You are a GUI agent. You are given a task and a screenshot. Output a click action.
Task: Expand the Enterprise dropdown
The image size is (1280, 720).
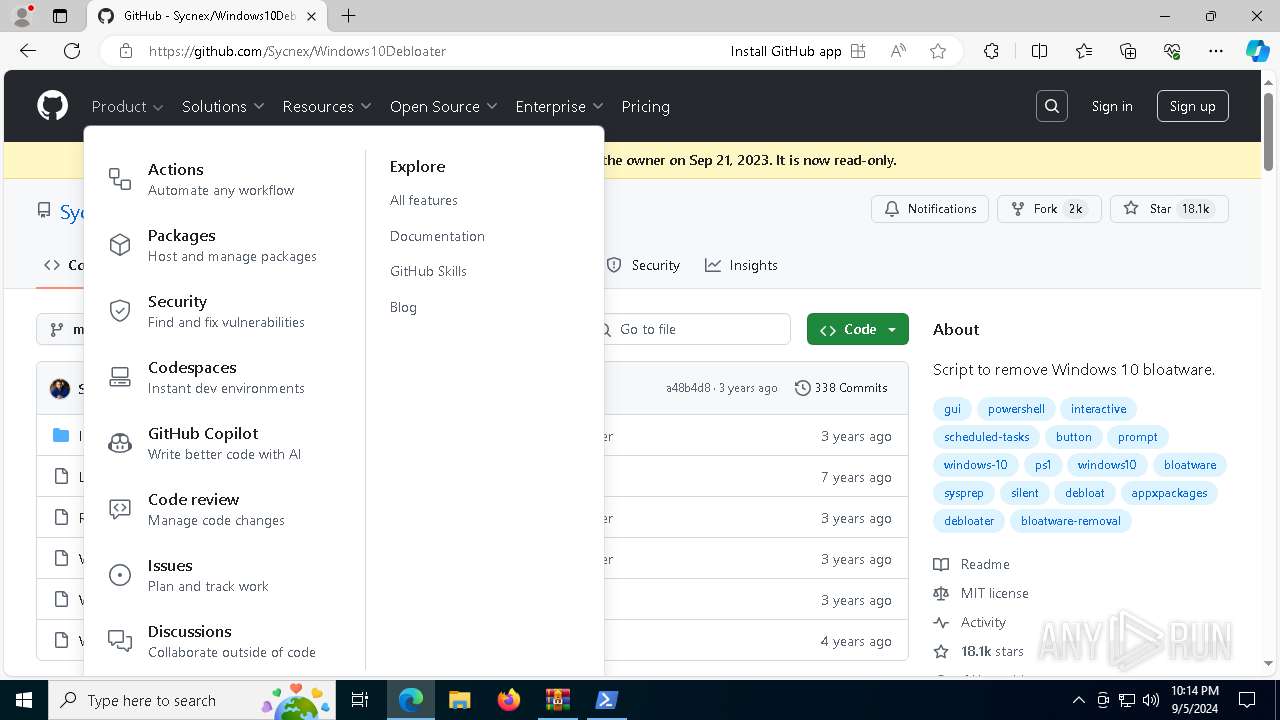pyautogui.click(x=559, y=106)
